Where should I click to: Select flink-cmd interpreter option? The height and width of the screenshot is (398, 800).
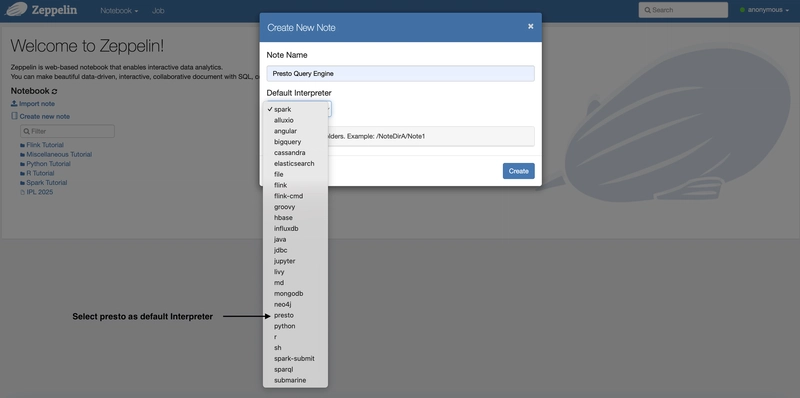click(295, 196)
